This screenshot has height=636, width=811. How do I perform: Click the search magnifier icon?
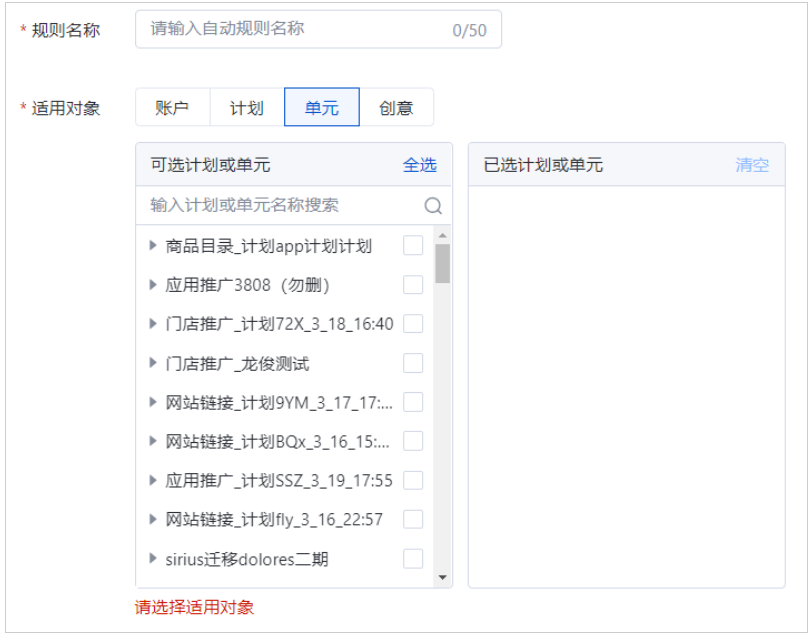pyautogui.click(x=432, y=205)
